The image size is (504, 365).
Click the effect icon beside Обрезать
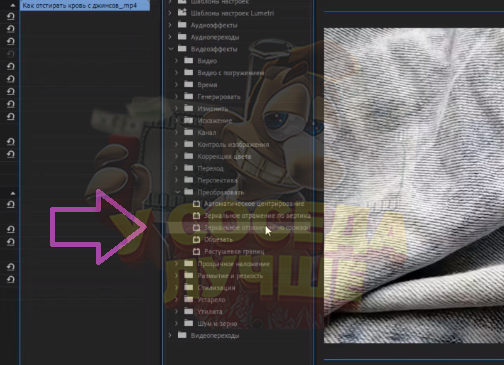196,239
